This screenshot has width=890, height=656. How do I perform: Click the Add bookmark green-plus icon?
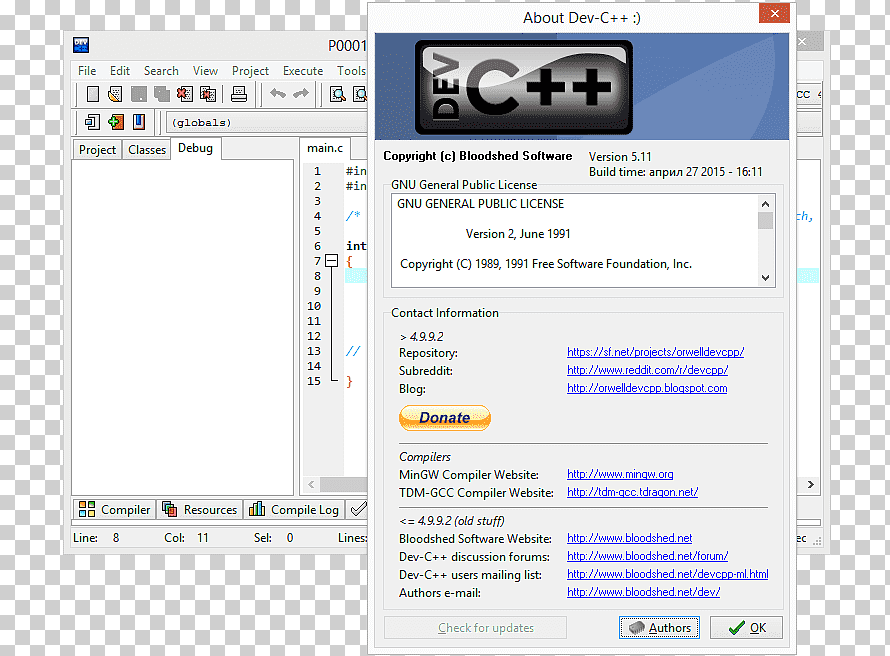click(115, 121)
